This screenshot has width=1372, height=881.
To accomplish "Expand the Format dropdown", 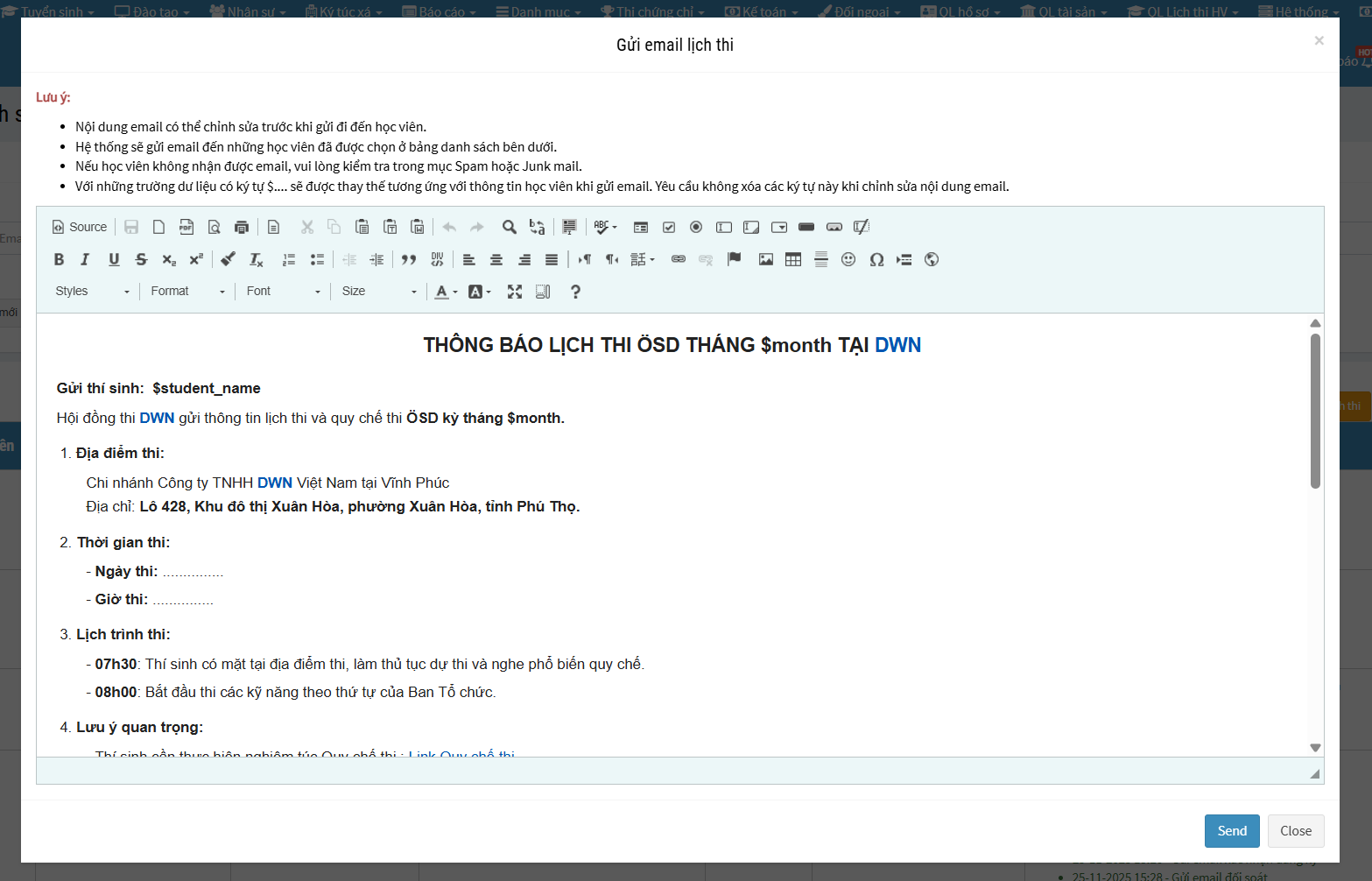I will pyautogui.click(x=187, y=292).
